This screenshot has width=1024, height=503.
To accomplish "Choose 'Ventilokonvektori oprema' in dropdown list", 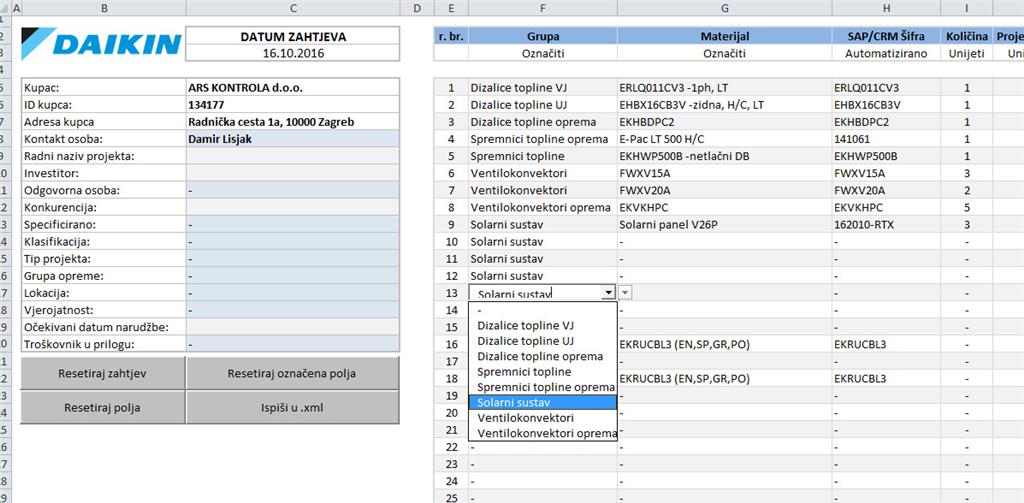I will 543,433.
